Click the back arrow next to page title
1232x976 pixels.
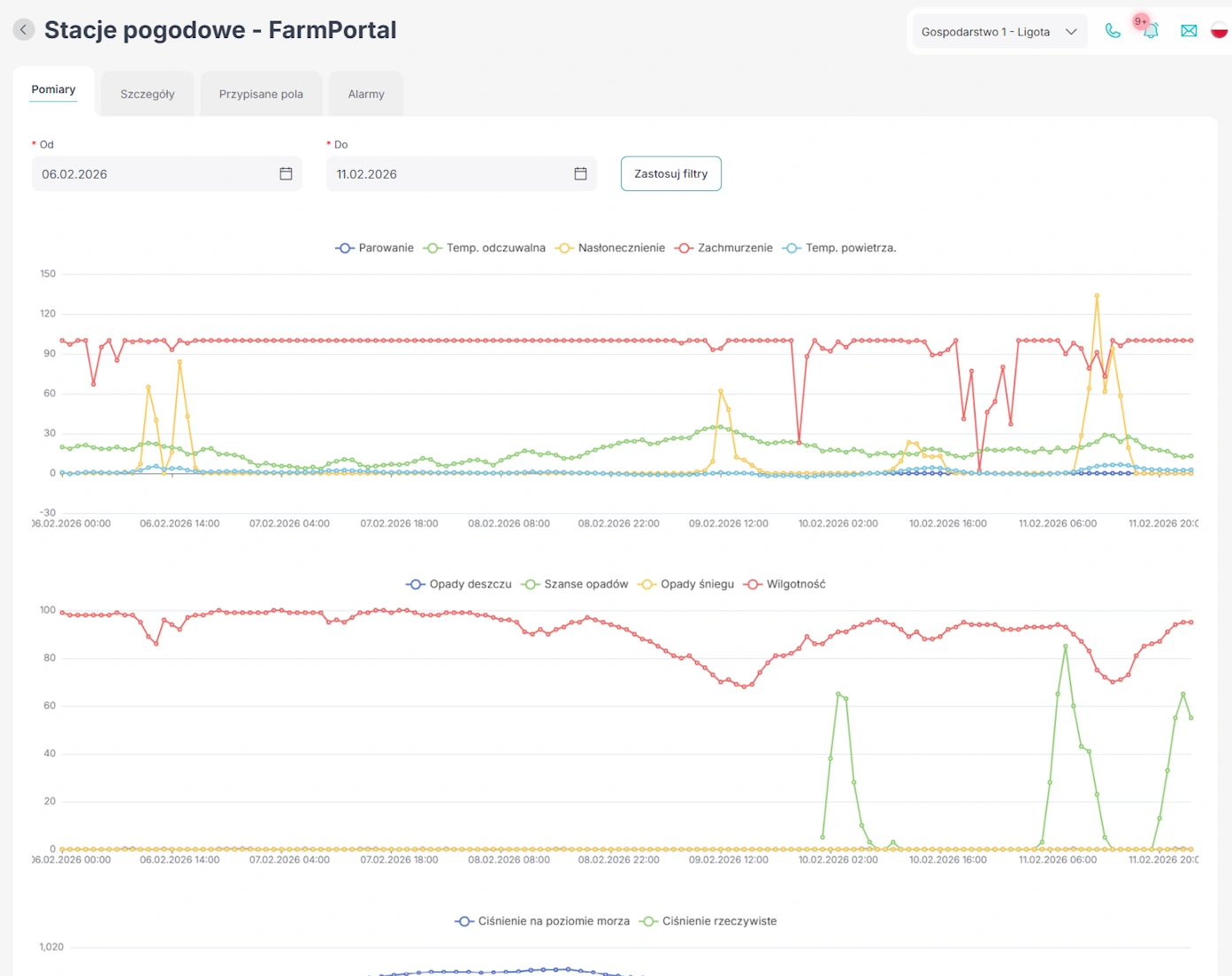pyautogui.click(x=24, y=30)
